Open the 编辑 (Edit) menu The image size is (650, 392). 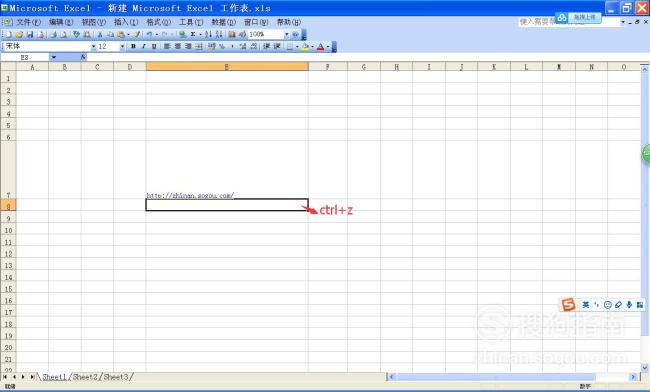pos(61,22)
